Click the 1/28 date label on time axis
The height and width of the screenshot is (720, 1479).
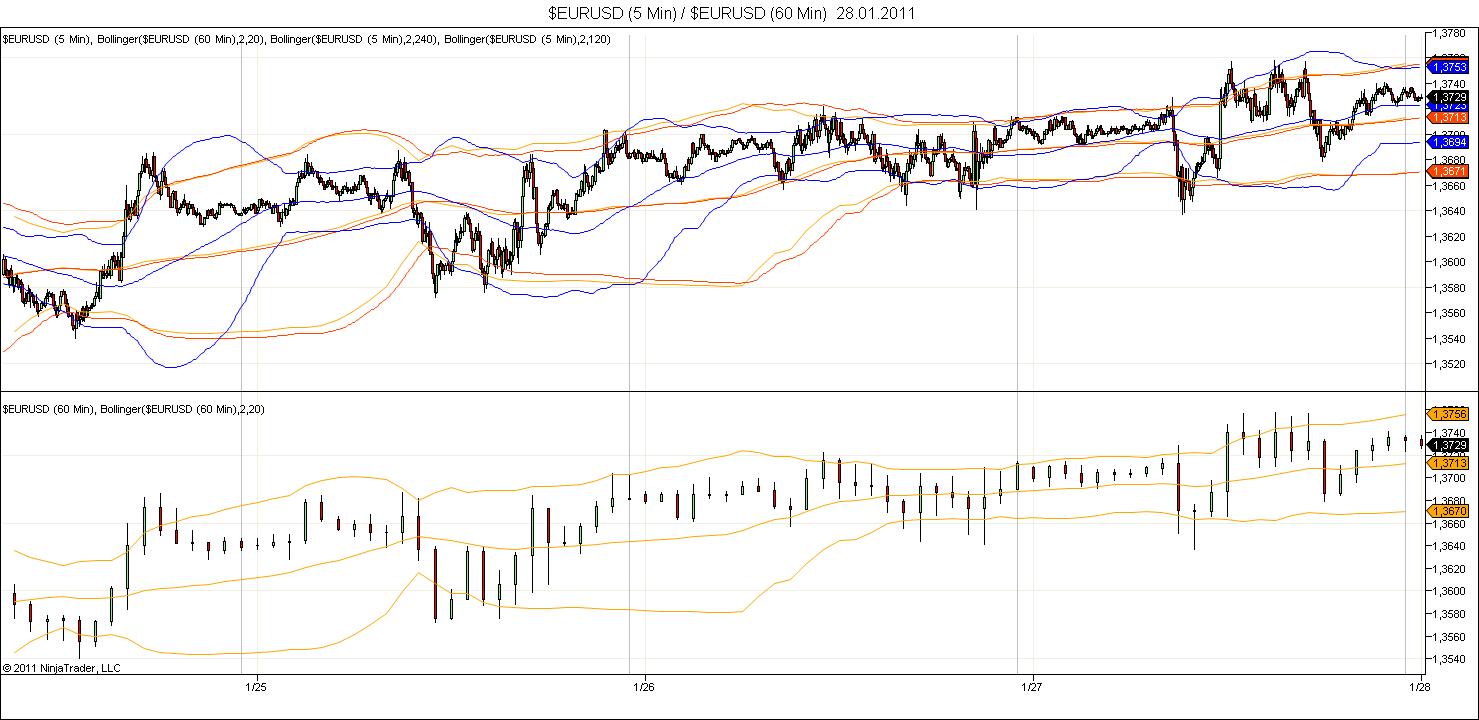[x=1419, y=687]
